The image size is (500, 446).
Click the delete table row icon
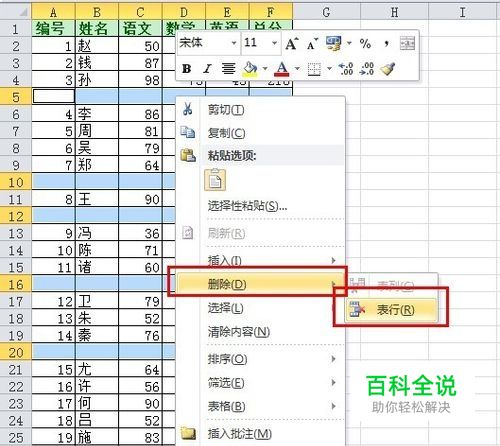(x=357, y=310)
